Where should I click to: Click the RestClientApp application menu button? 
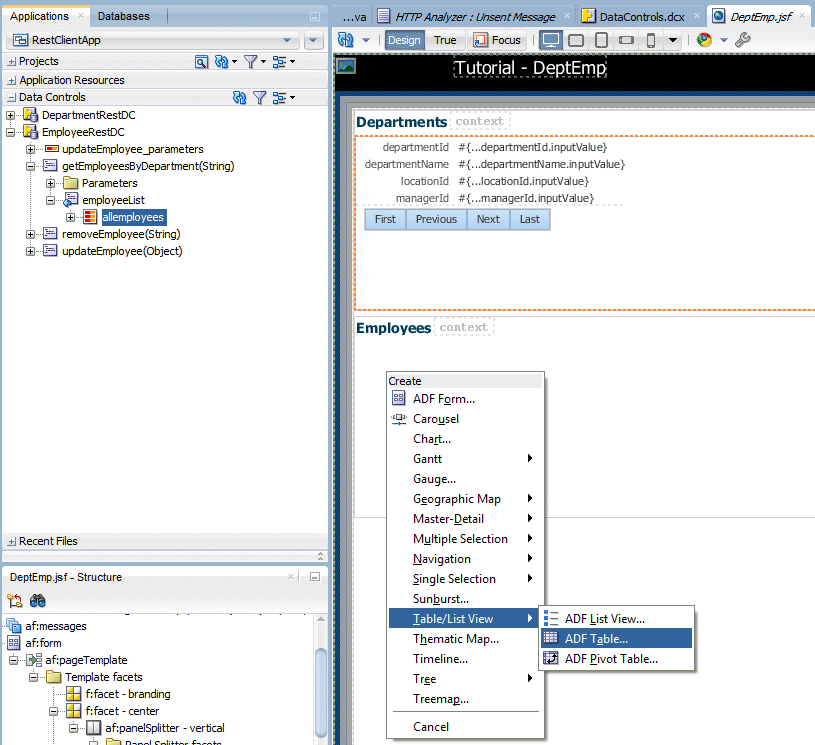313,40
